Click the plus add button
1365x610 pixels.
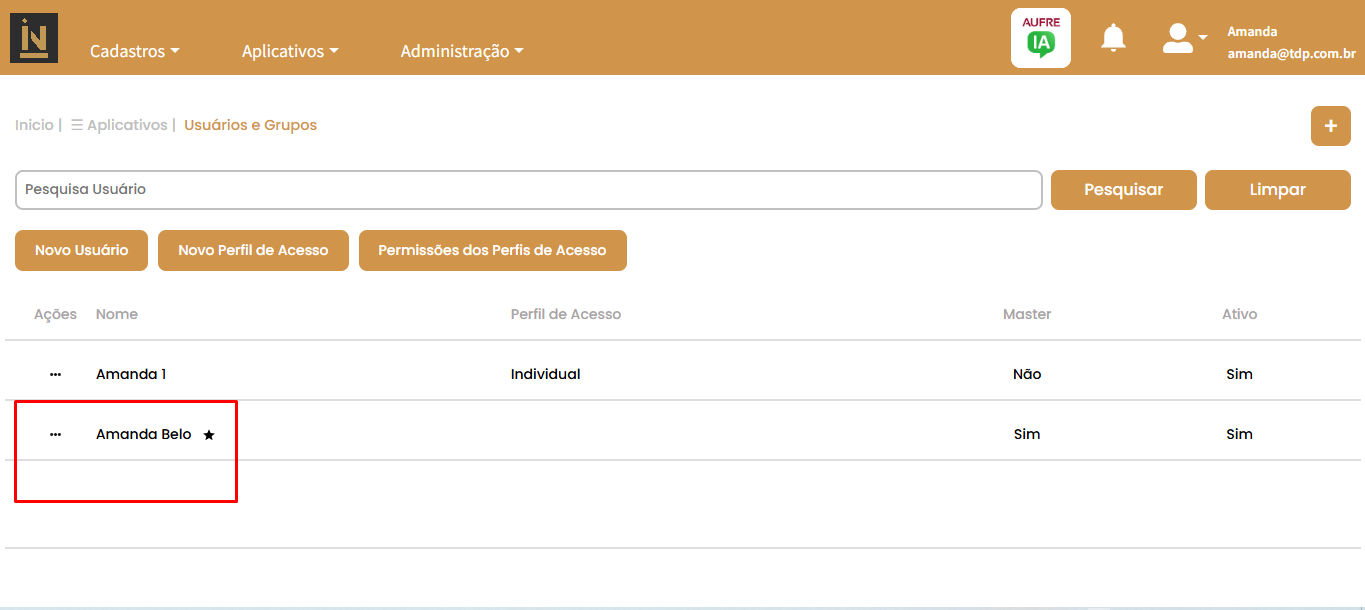pyautogui.click(x=1330, y=126)
